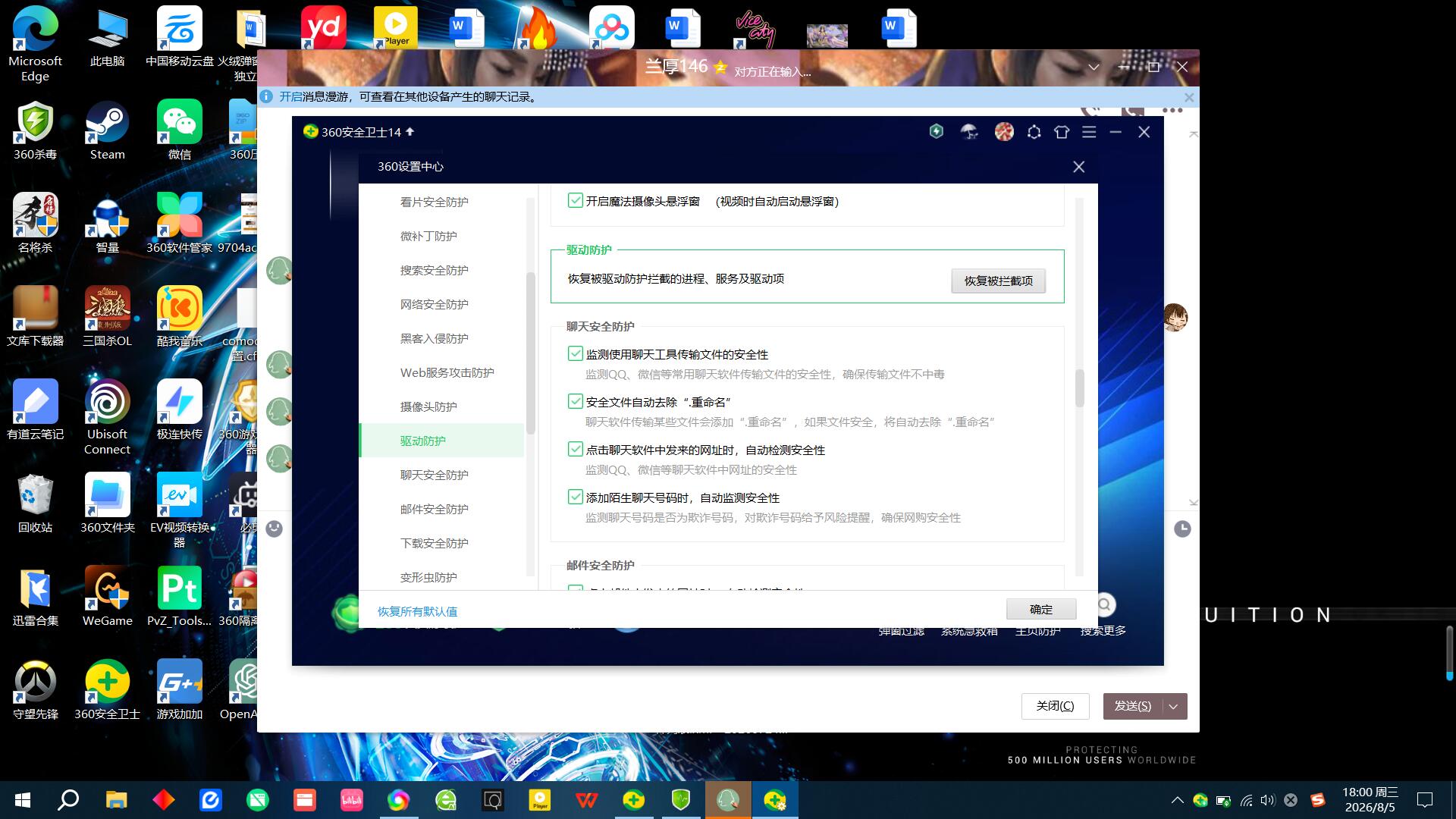Click 确定 to confirm settings
1456x819 pixels.
point(1041,609)
